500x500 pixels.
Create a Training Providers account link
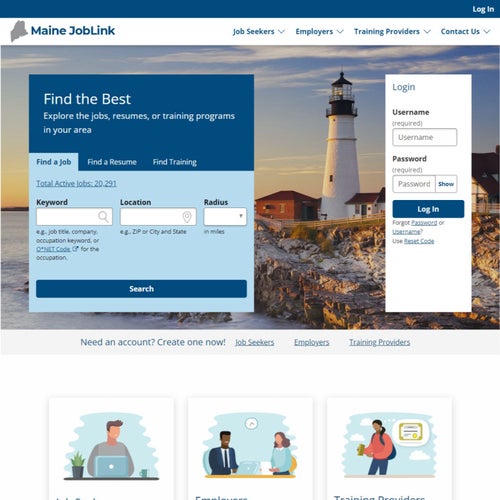[x=380, y=342]
